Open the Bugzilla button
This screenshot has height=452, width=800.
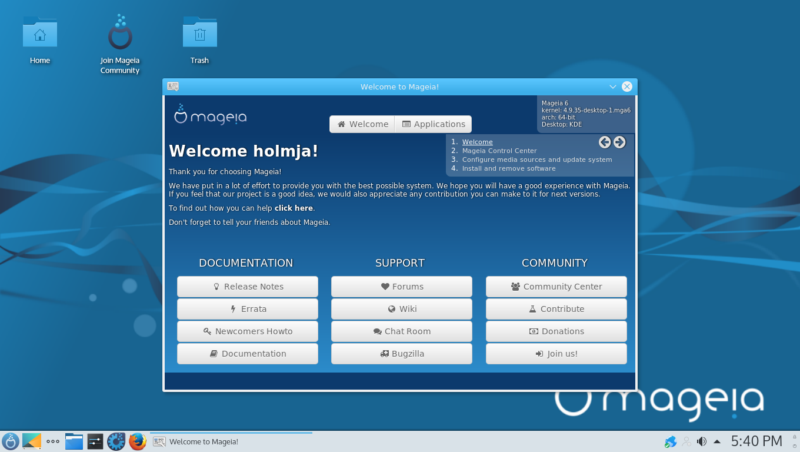[402, 354]
